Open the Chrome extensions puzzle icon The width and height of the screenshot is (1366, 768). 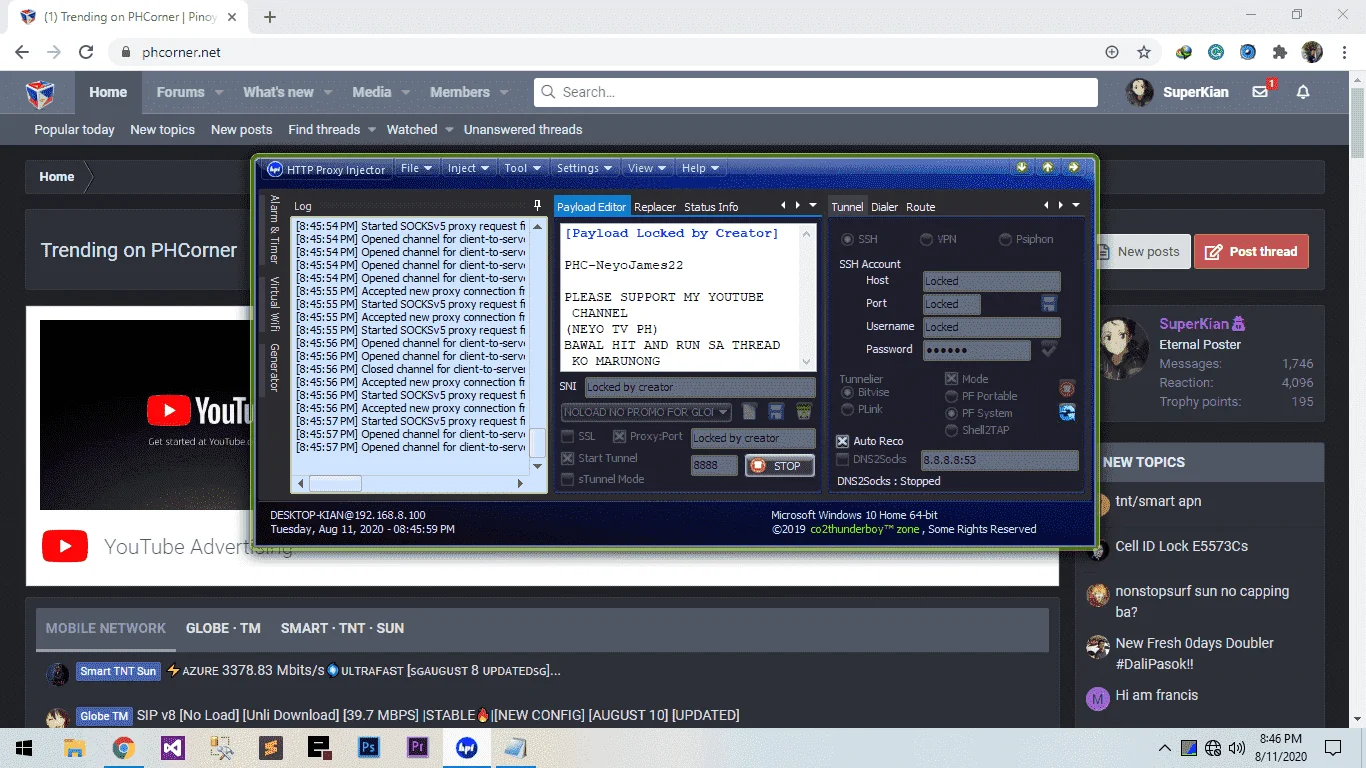point(1280,52)
